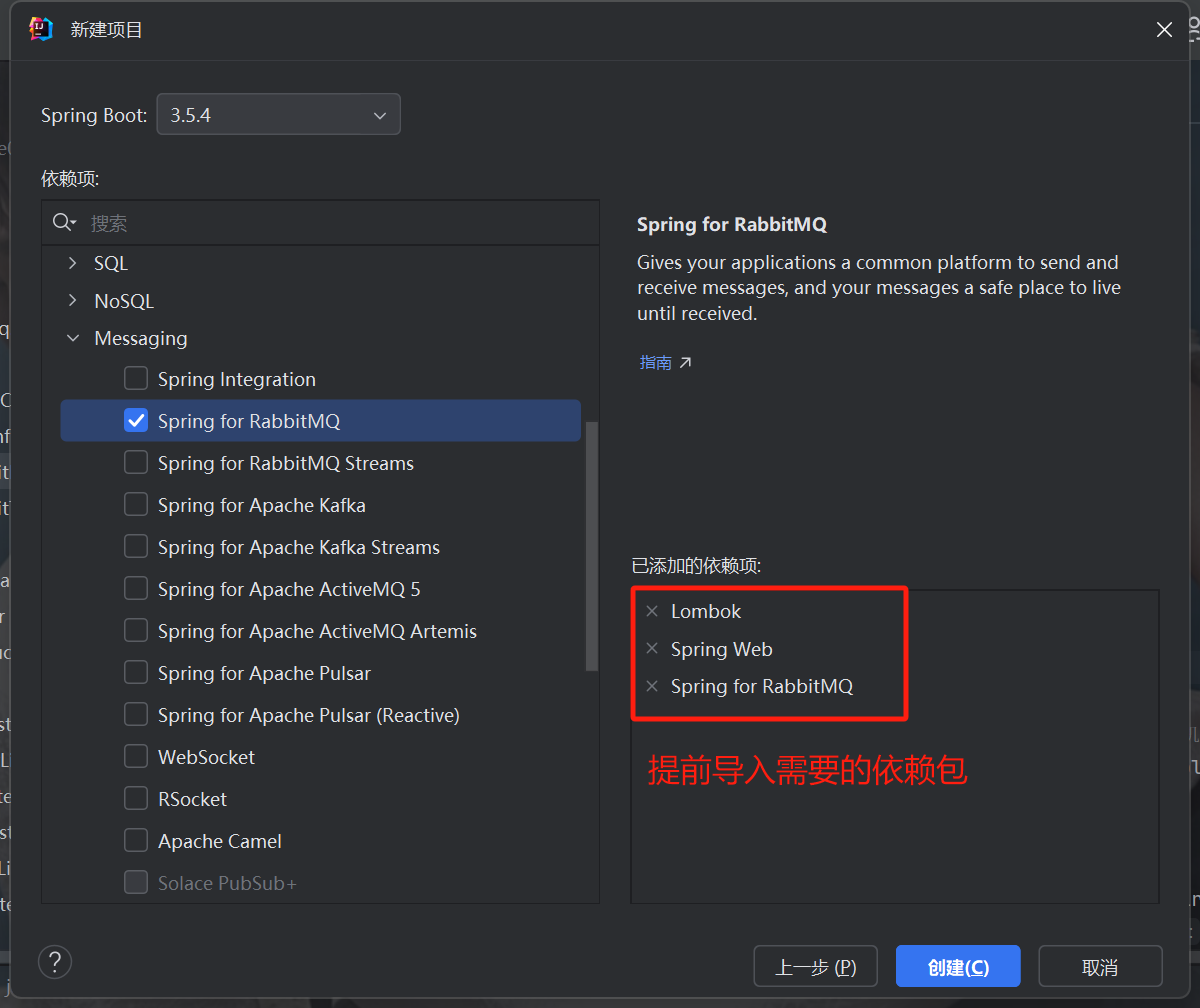The height and width of the screenshot is (1008, 1200).
Task: Open the 指南 guide link
Action: coord(656,362)
